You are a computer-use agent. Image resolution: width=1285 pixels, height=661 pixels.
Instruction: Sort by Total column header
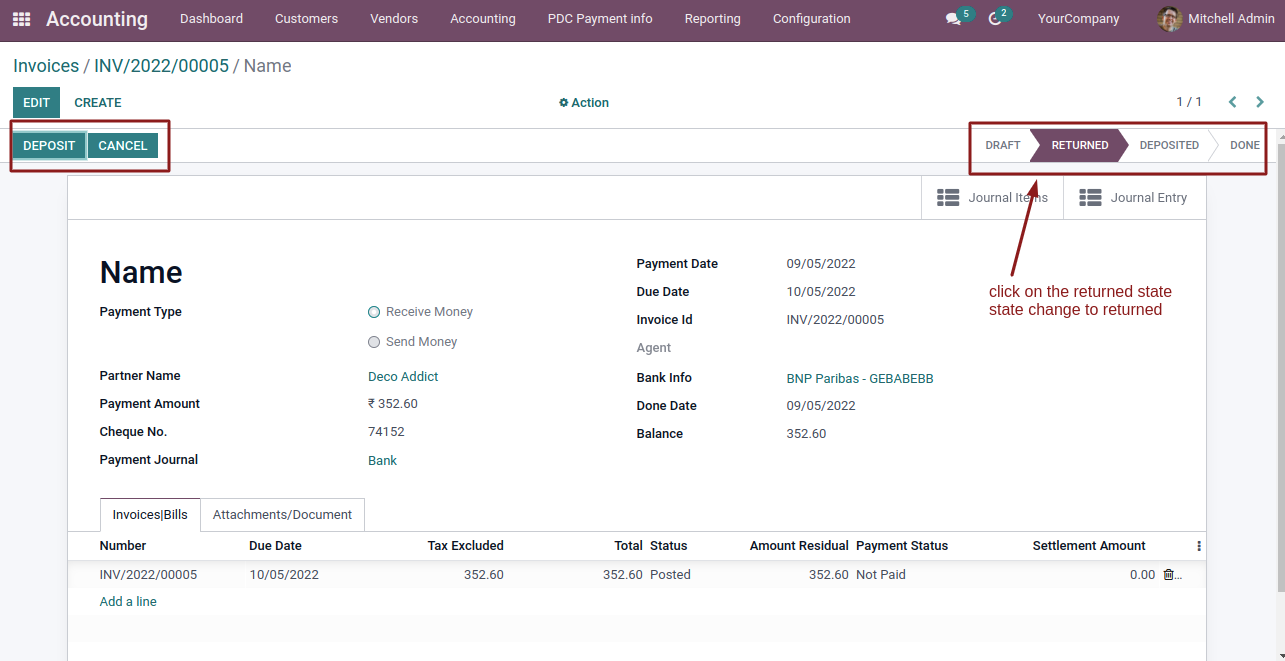point(628,546)
